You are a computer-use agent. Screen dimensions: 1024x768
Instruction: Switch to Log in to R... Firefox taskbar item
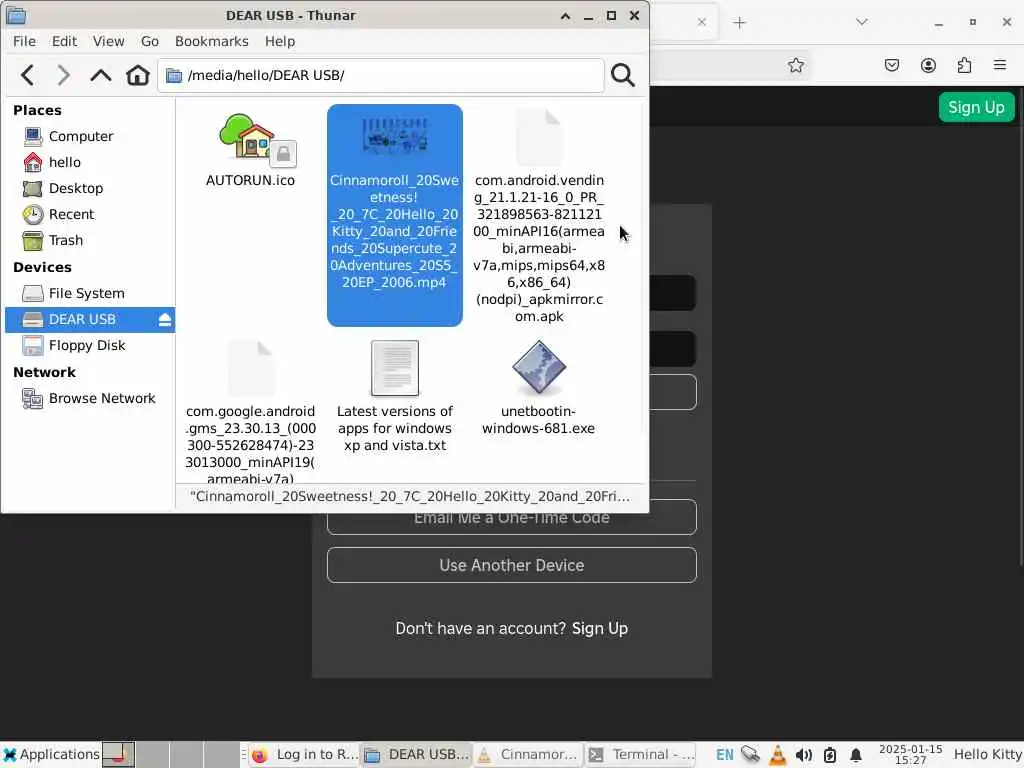(304, 755)
